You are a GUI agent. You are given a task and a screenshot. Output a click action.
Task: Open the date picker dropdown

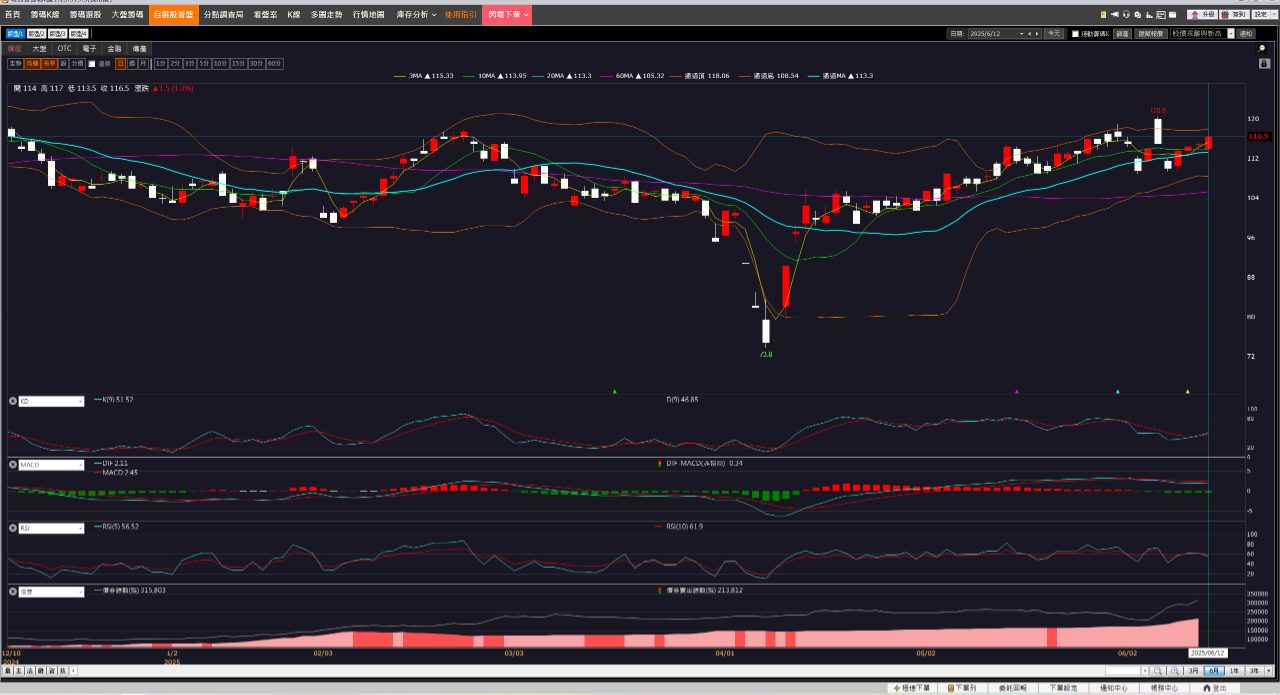(x=1021, y=34)
